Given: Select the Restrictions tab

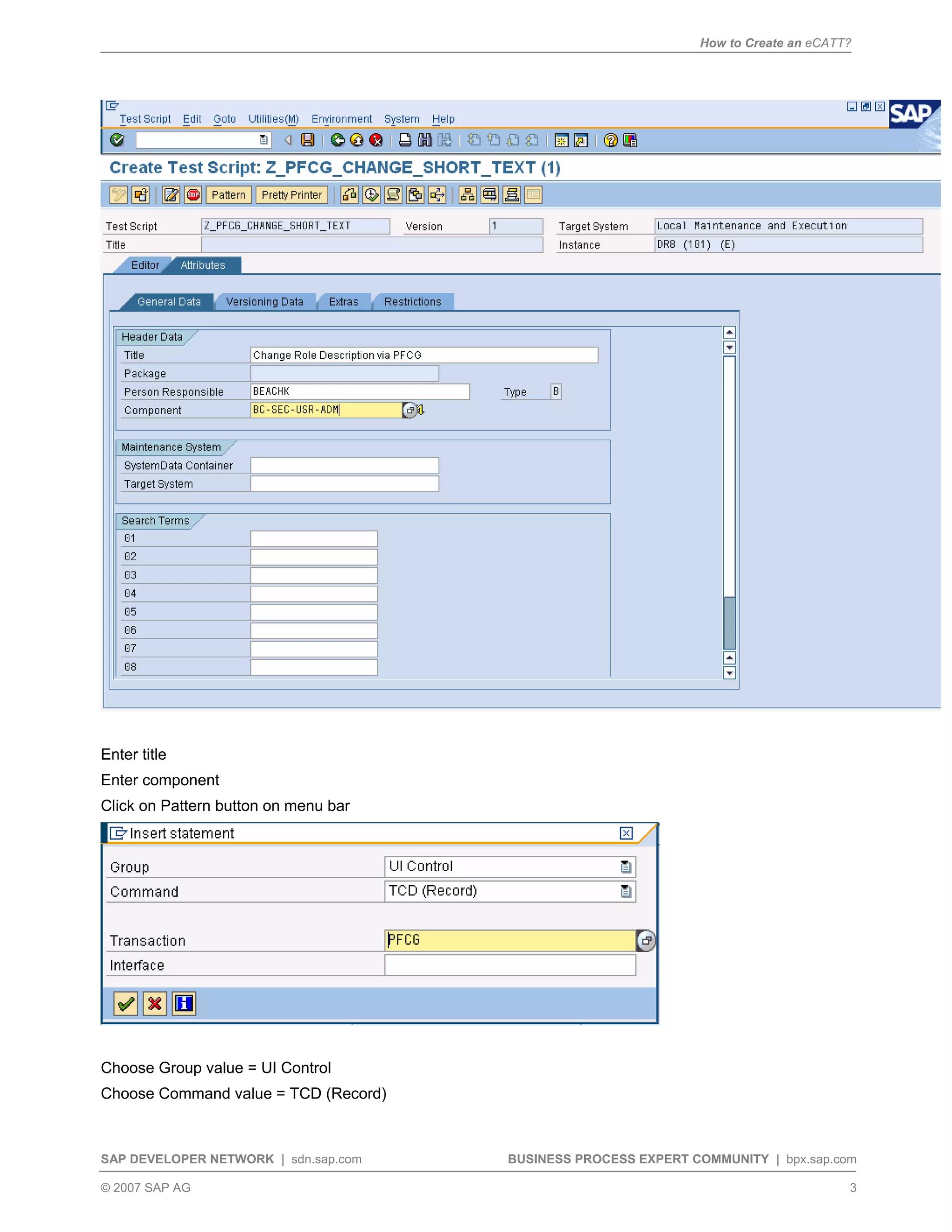Looking at the screenshot, I should click(413, 302).
